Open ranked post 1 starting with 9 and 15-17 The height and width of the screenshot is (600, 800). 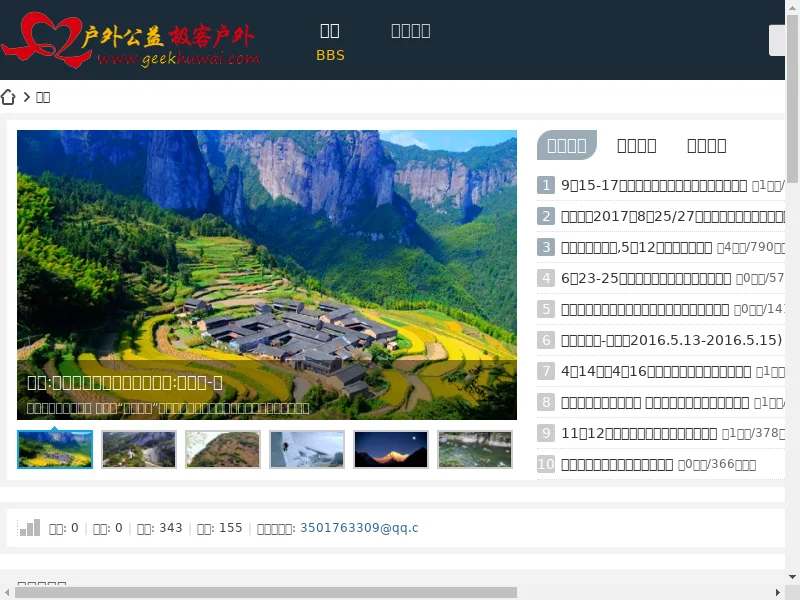654,185
